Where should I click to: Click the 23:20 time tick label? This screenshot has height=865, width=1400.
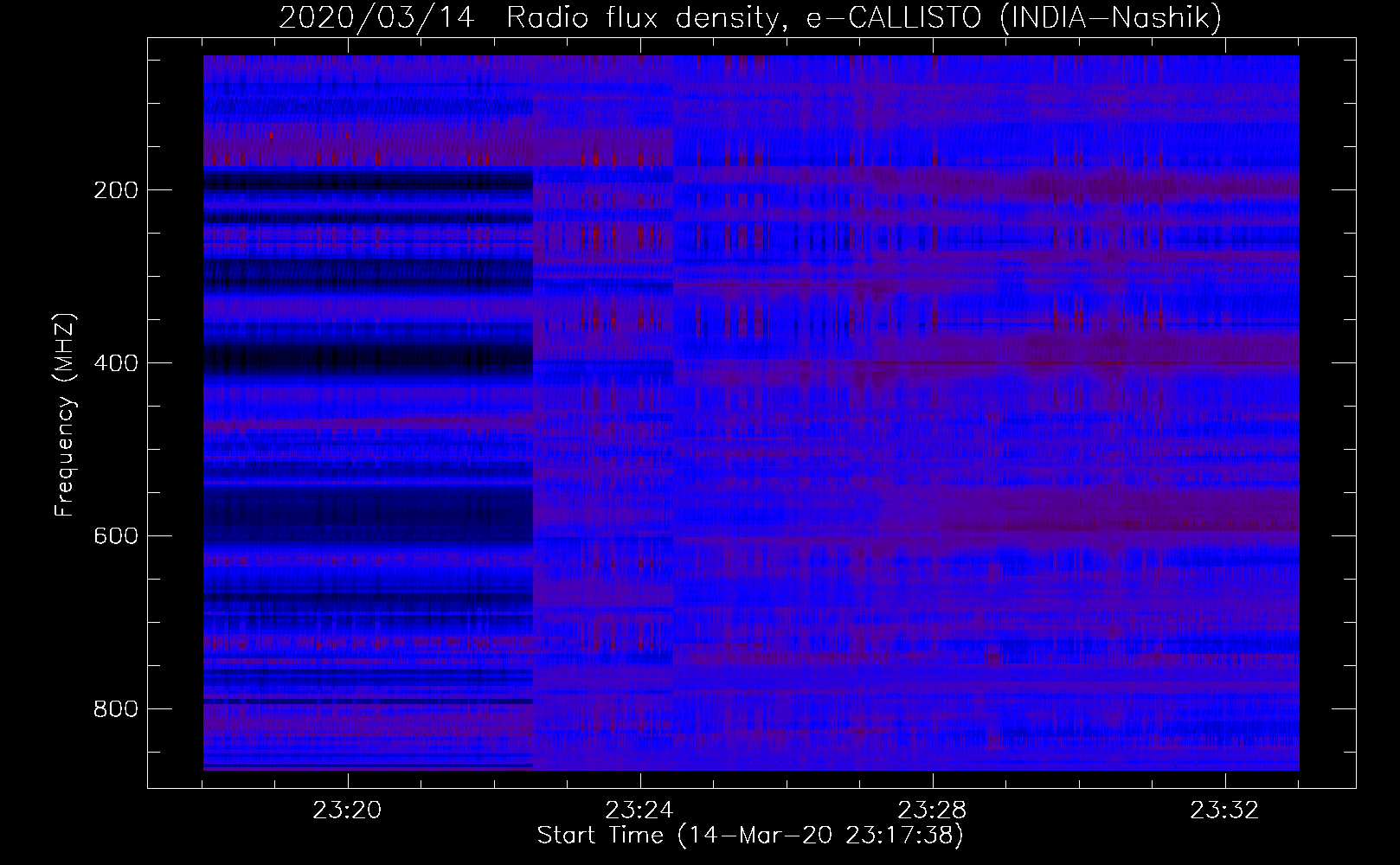tap(348, 811)
